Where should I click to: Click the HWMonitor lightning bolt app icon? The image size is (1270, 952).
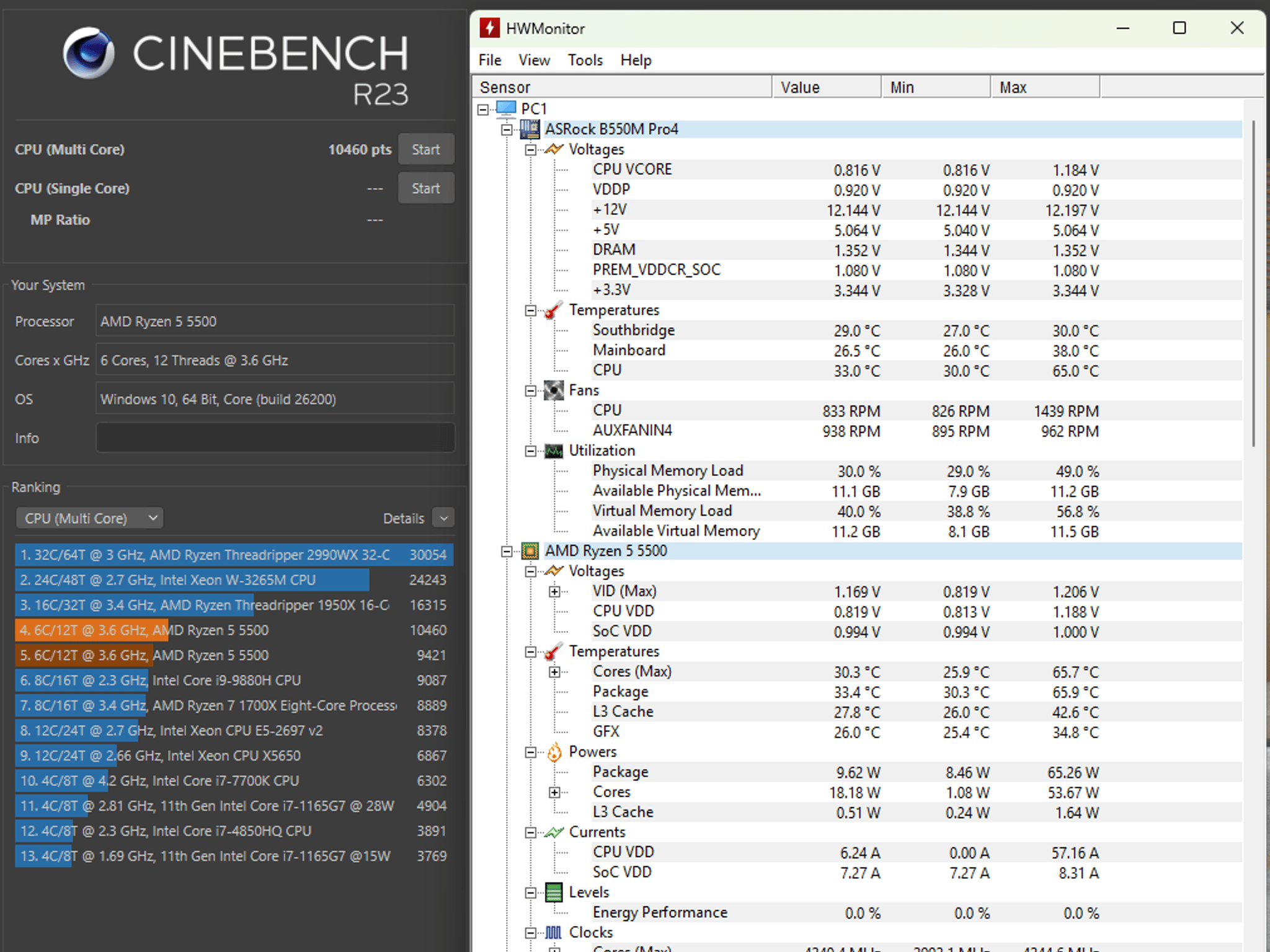pos(489,28)
